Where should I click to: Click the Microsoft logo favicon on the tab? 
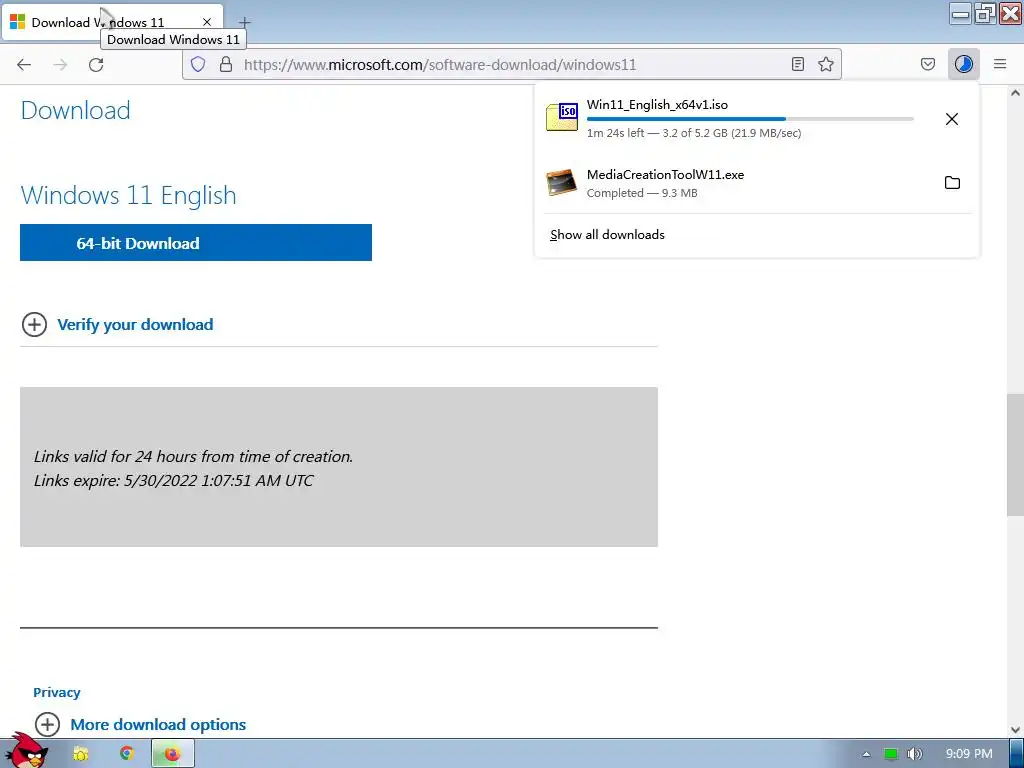tap(18, 22)
